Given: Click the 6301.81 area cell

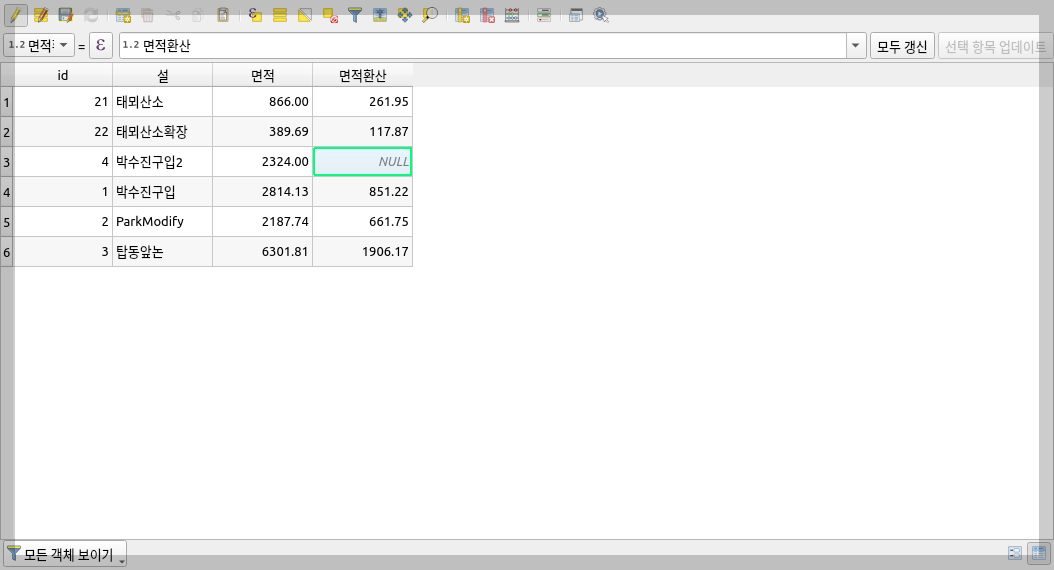Looking at the screenshot, I should (263, 251).
